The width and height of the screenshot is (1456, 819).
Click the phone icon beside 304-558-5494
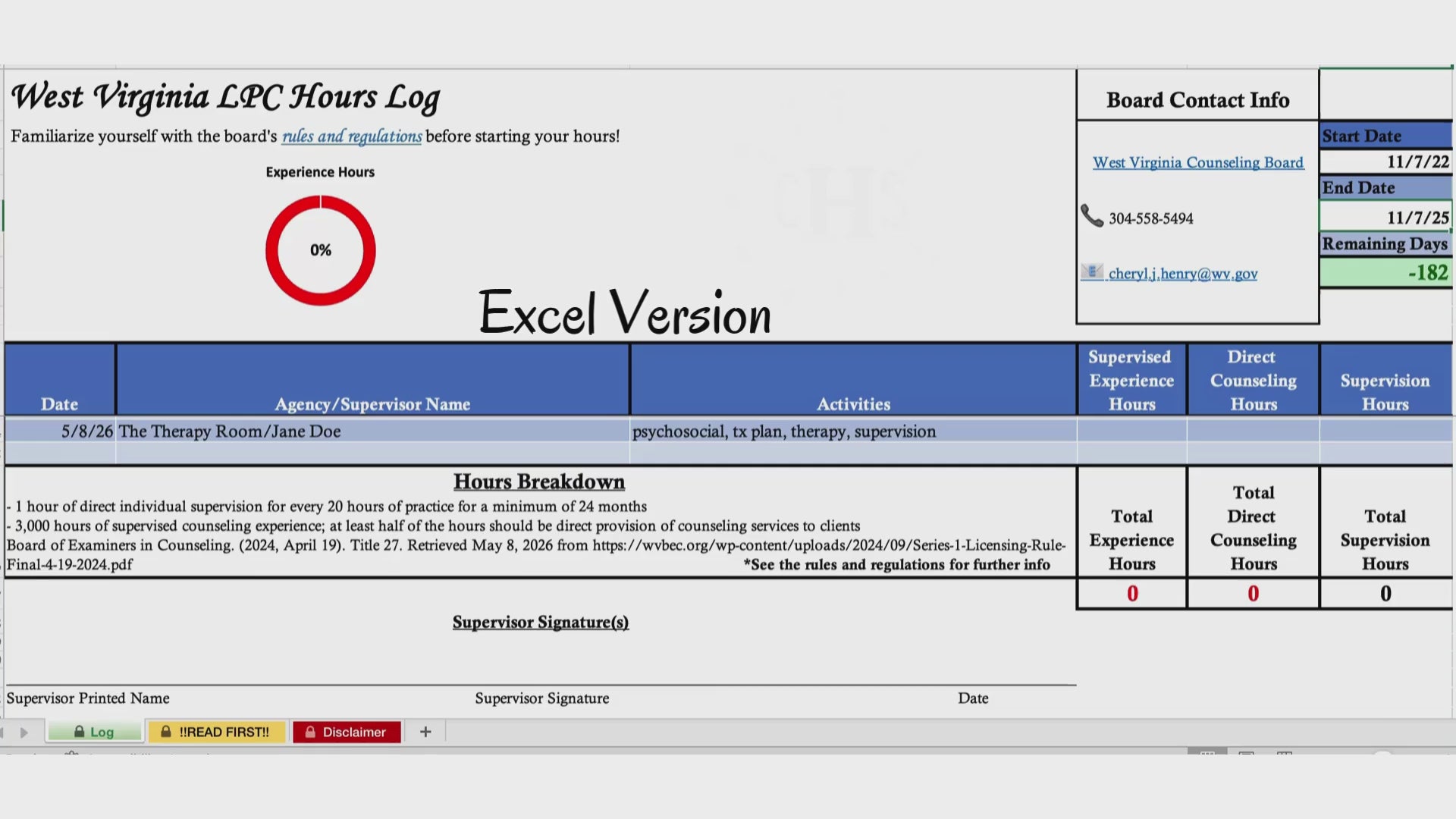coord(1092,217)
